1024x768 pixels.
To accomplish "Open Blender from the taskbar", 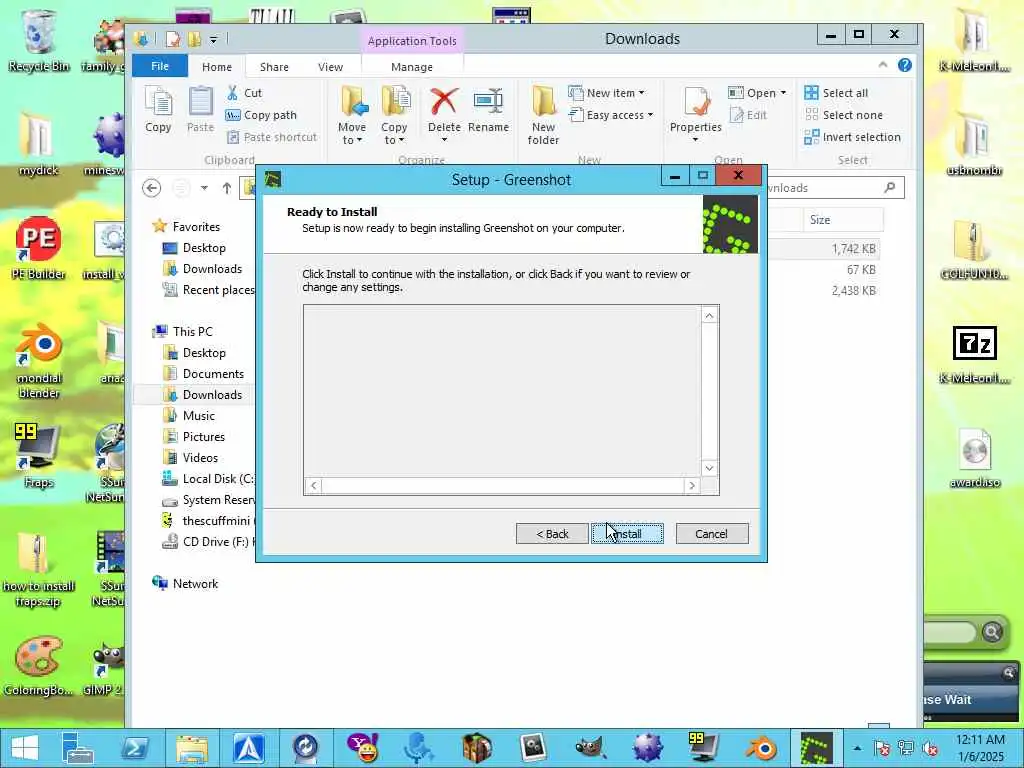I will [x=761, y=748].
